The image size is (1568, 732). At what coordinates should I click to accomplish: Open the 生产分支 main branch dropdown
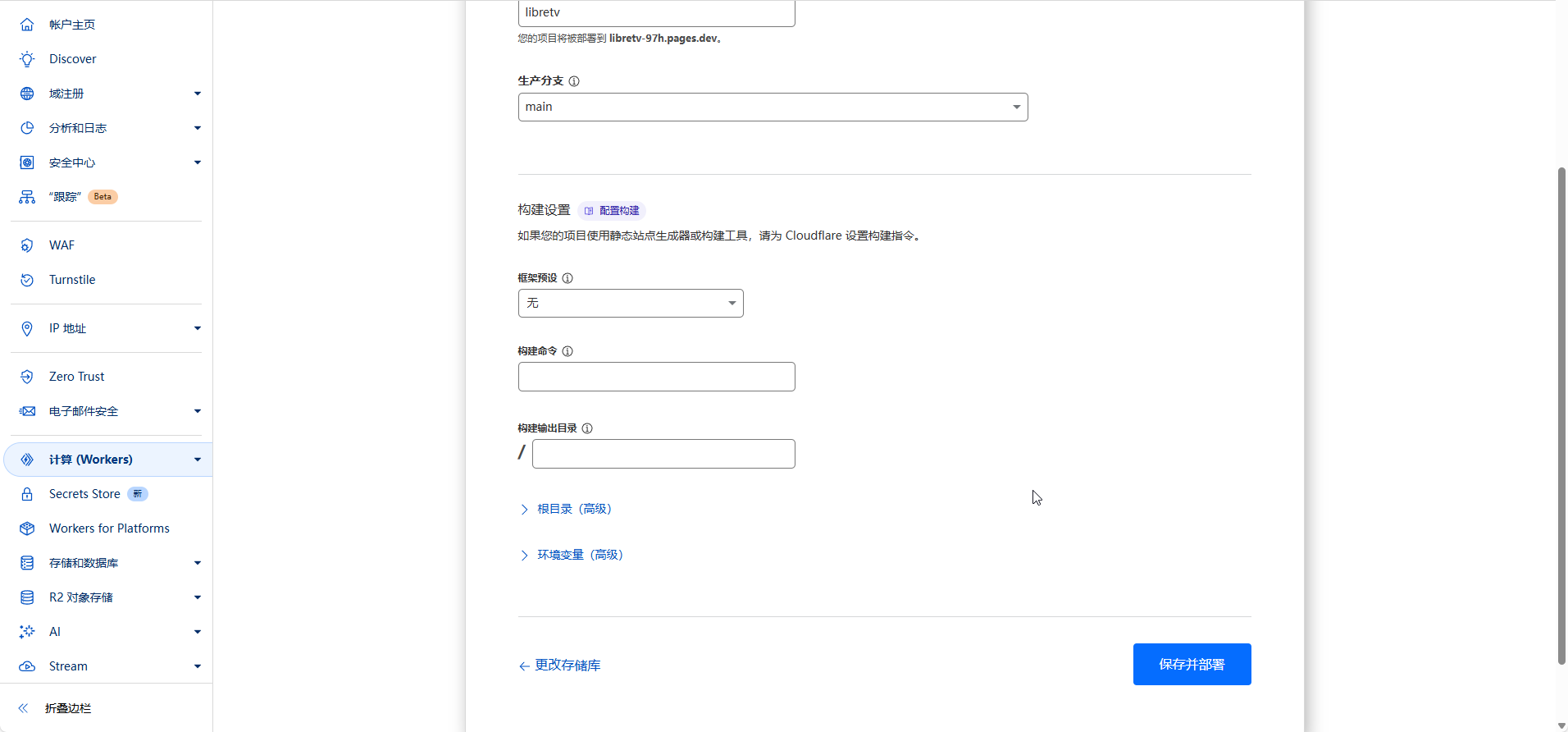pos(773,108)
